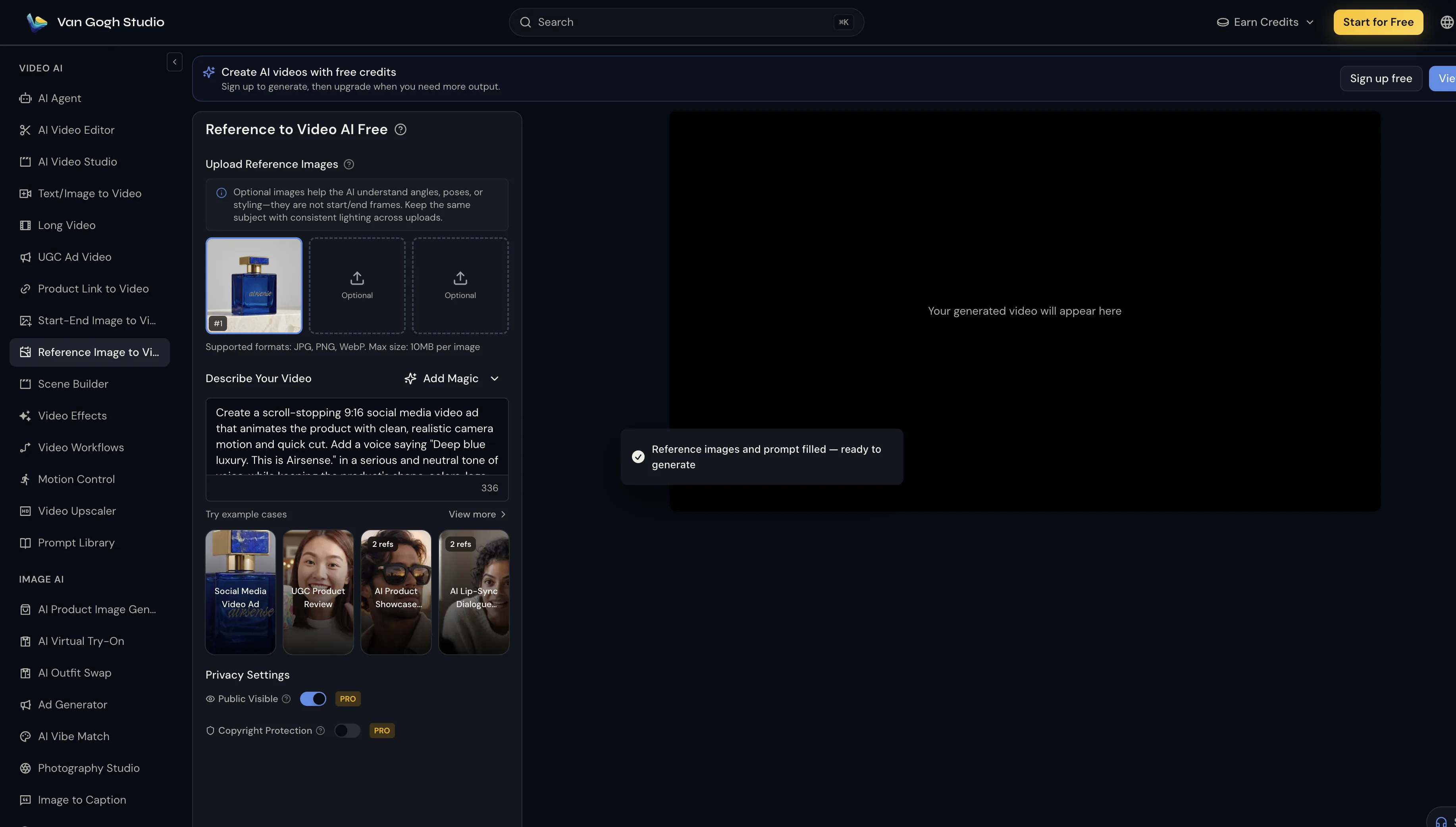
Task: Click help icon next to Copyright Protection
Action: pyautogui.click(x=320, y=731)
